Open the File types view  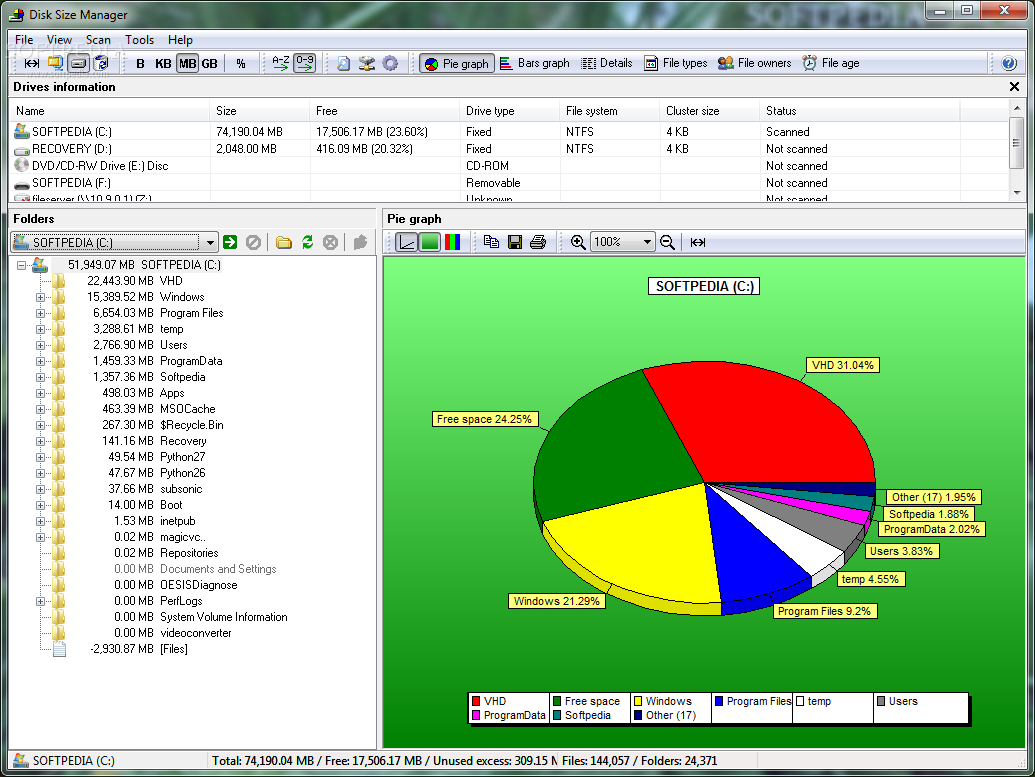(676, 63)
